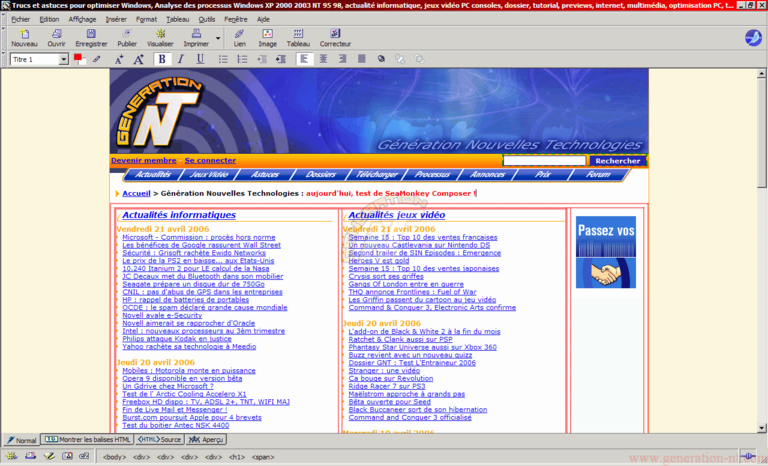
Task: Click the Devenir membre link
Action: tap(144, 160)
